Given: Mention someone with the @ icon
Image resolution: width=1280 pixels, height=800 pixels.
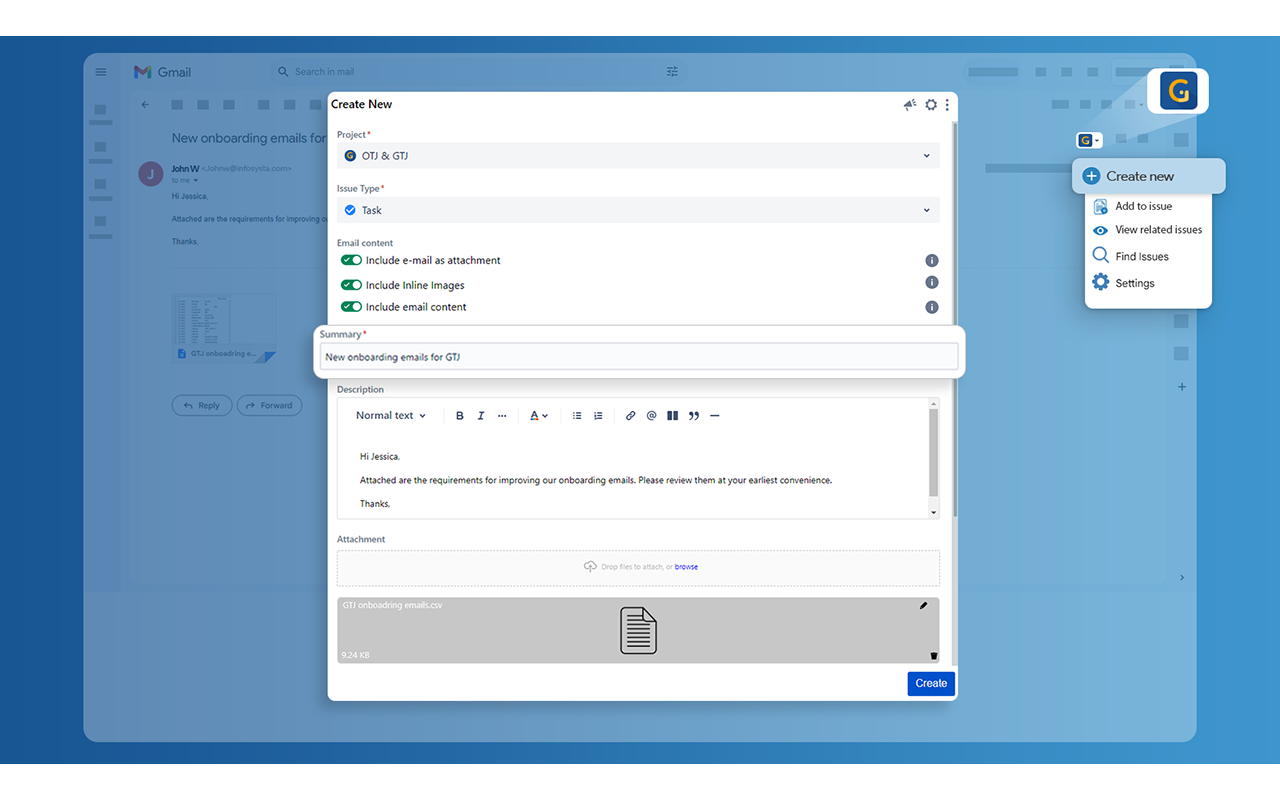Looking at the screenshot, I should 651,415.
